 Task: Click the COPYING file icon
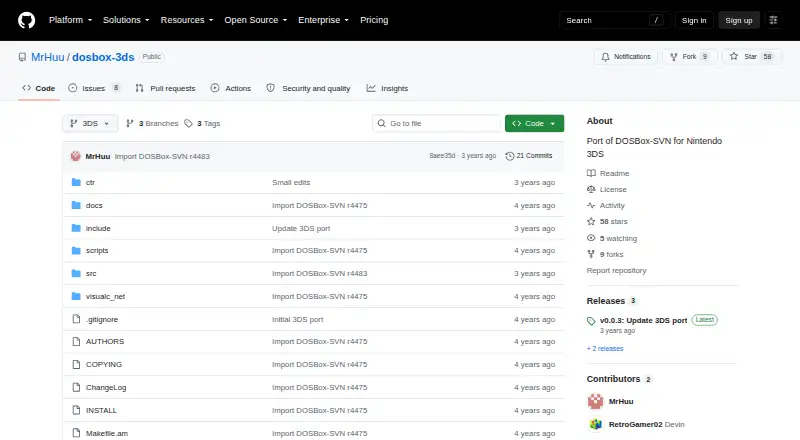tap(76, 364)
